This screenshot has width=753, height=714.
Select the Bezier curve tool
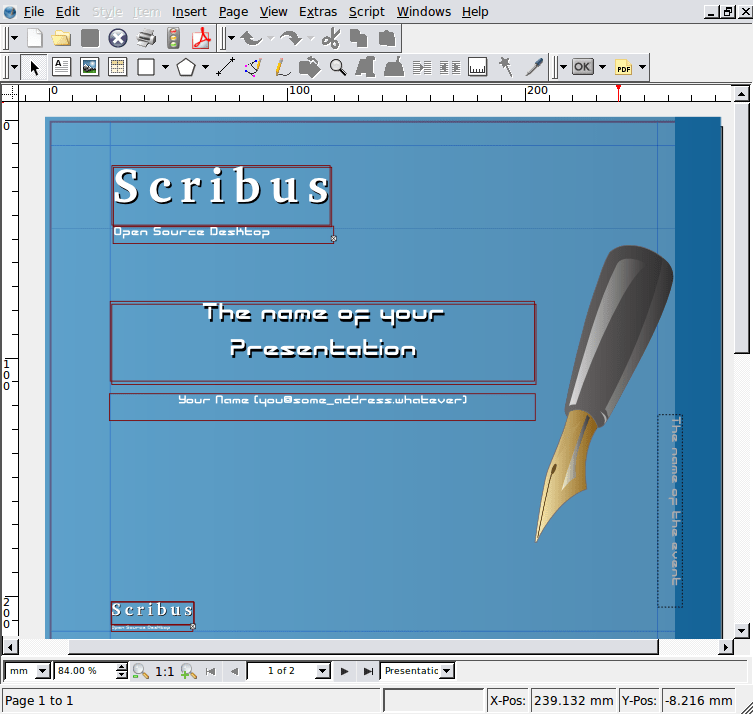coord(253,67)
